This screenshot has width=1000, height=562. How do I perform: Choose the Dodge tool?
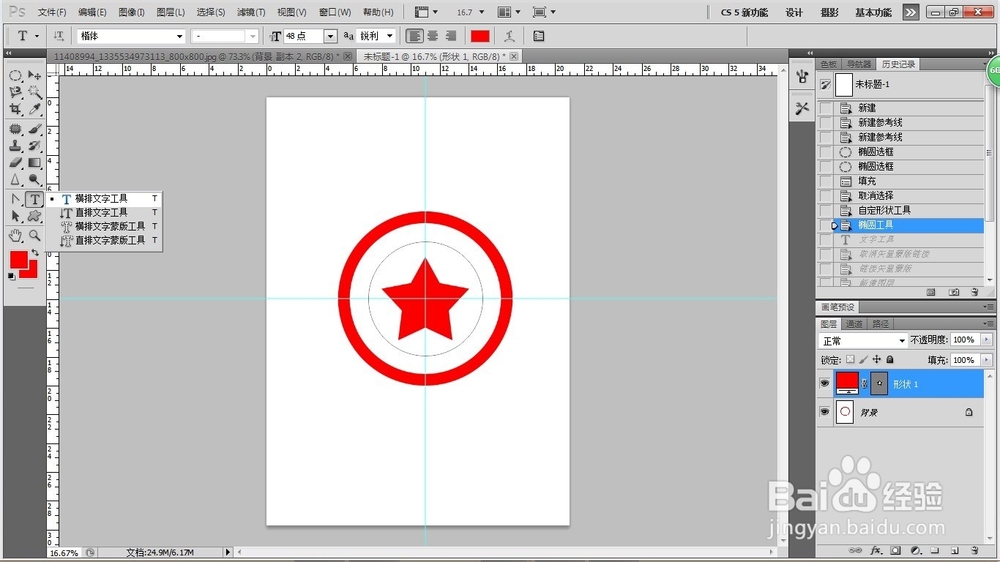pyautogui.click(x=34, y=179)
